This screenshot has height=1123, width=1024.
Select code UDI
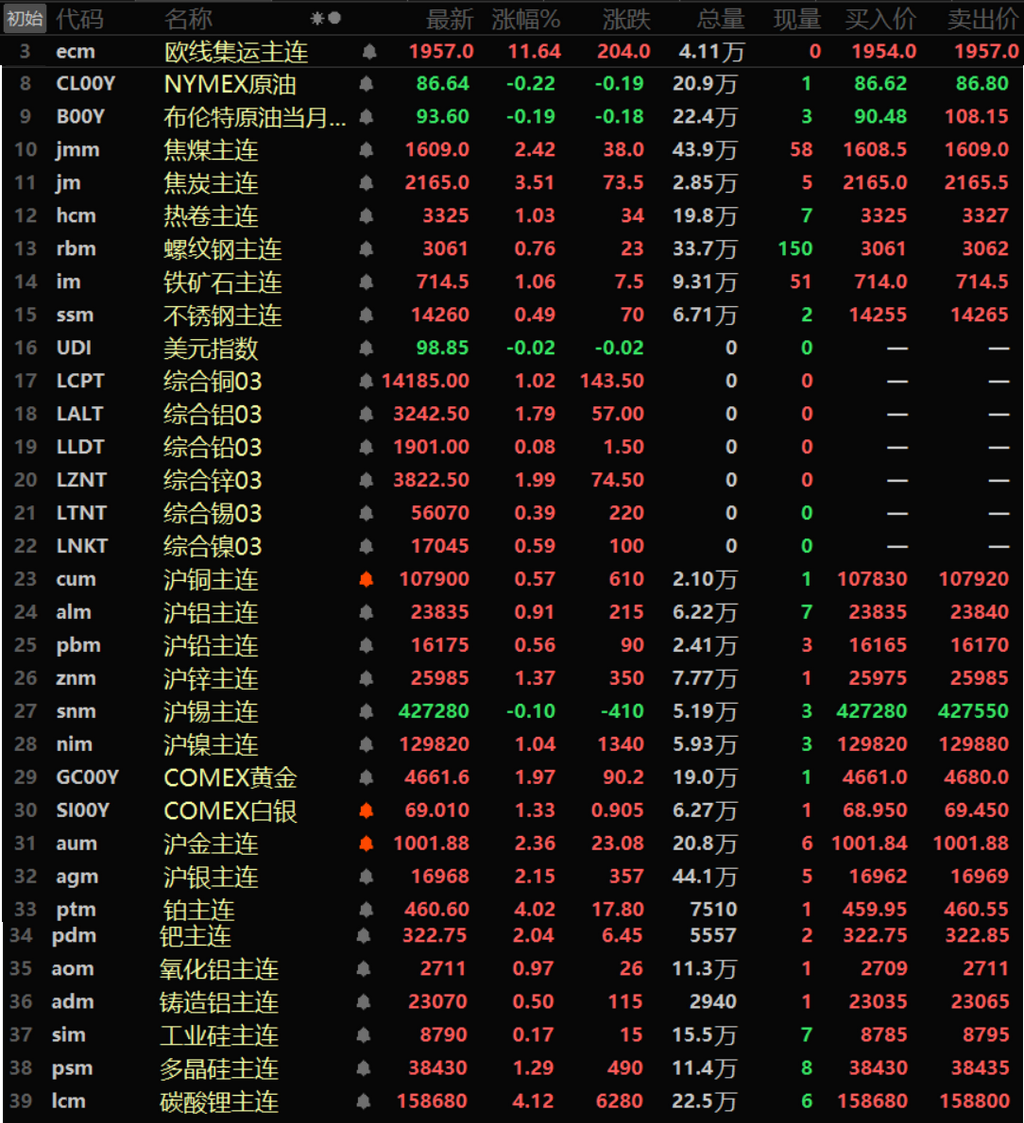tap(74, 348)
